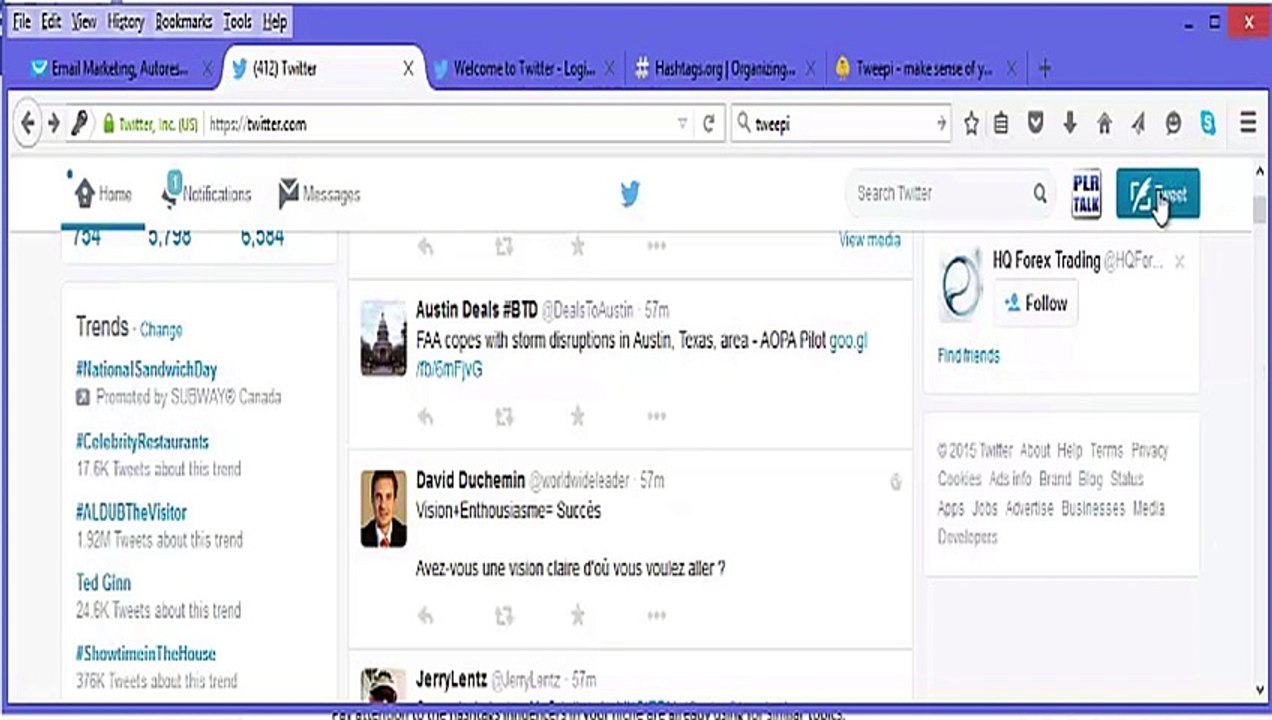The image size is (1272, 720).
Task: Switch to the Hashtags.org tab
Action: tap(725, 69)
